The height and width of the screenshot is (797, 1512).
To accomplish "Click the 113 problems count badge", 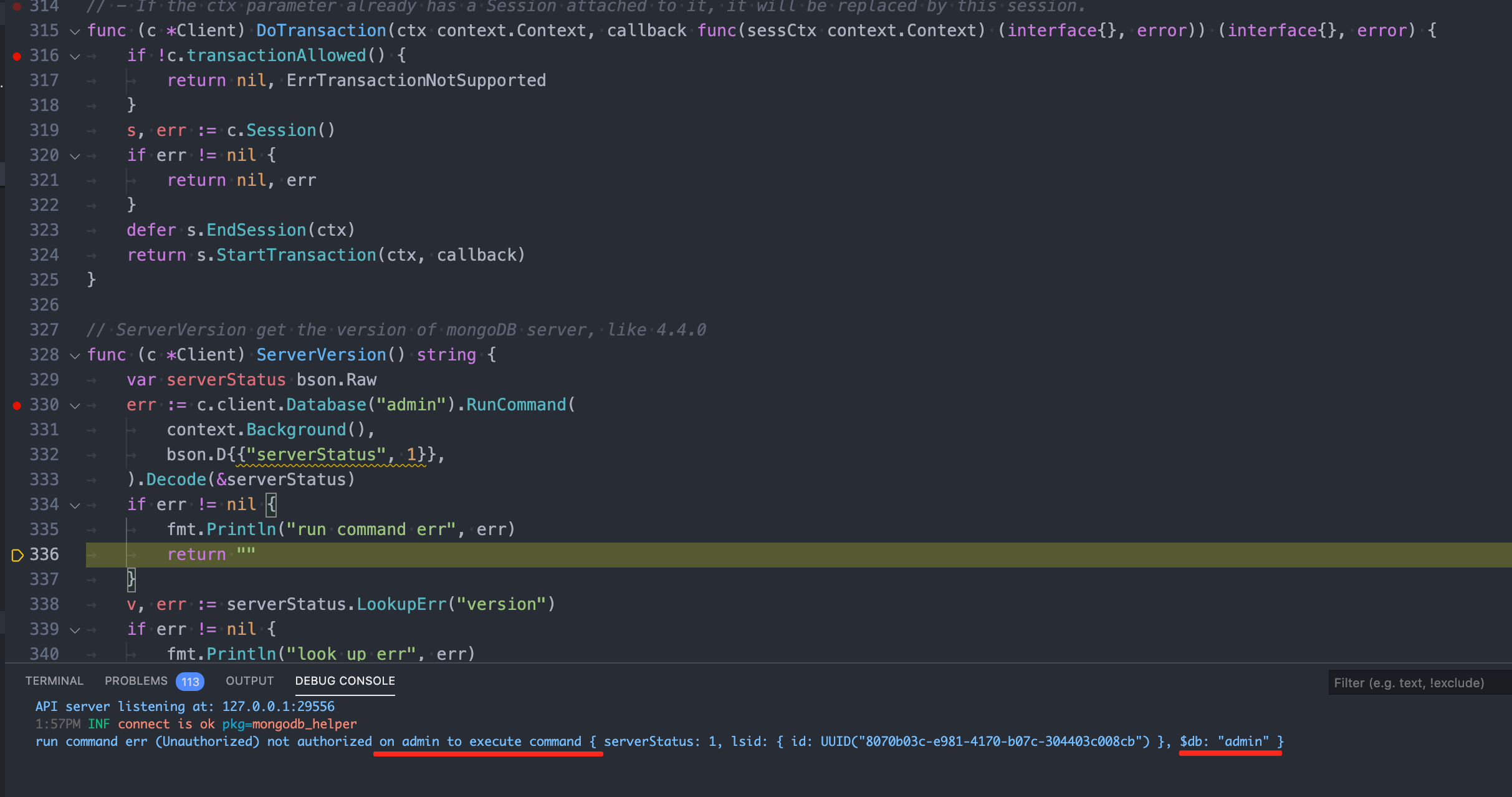I will pyautogui.click(x=190, y=682).
